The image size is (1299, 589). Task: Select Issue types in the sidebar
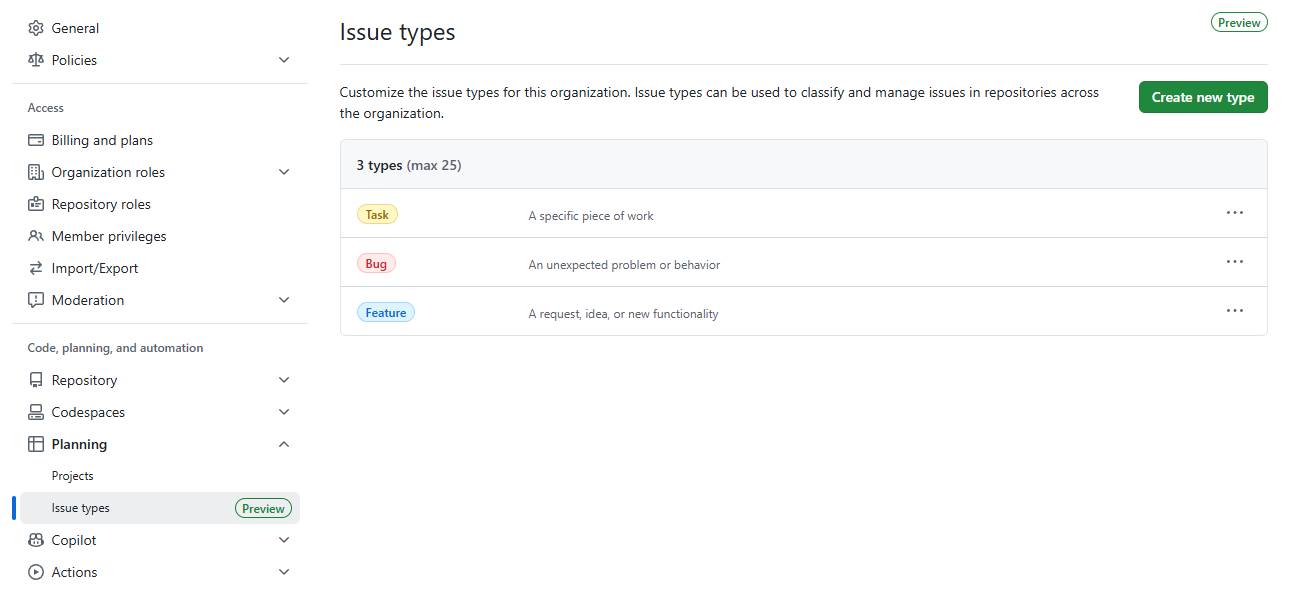tap(80, 507)
